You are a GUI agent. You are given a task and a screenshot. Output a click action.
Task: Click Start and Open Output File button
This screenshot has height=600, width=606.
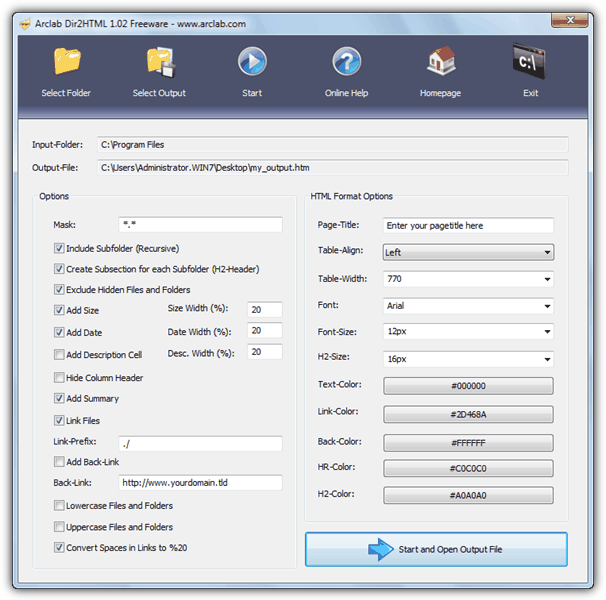[436, 549]
